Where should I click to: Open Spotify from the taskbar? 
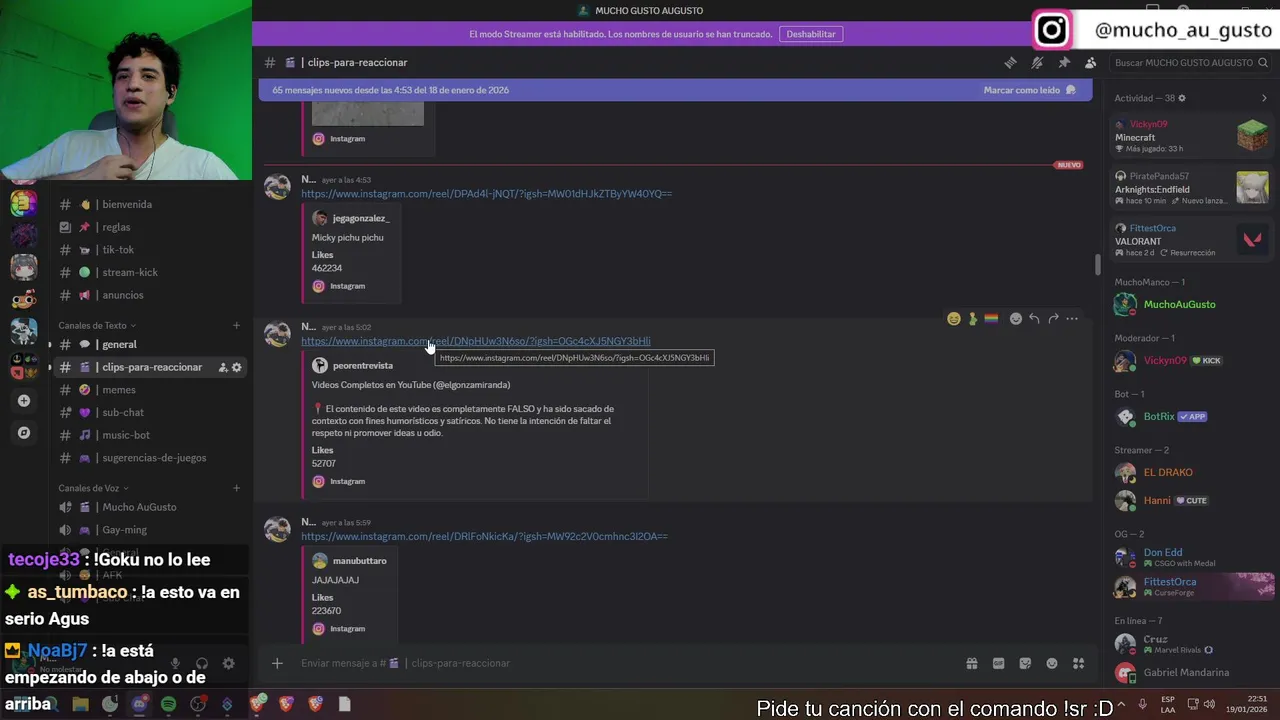(168, 704)
